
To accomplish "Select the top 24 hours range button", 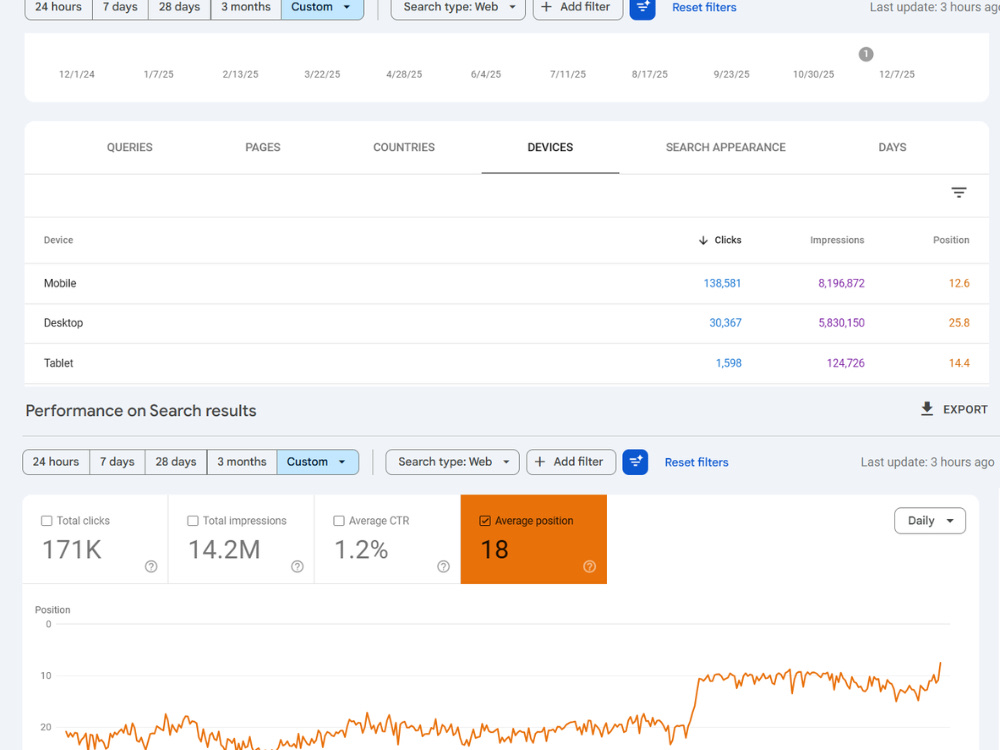I will [x=58, y=8].
